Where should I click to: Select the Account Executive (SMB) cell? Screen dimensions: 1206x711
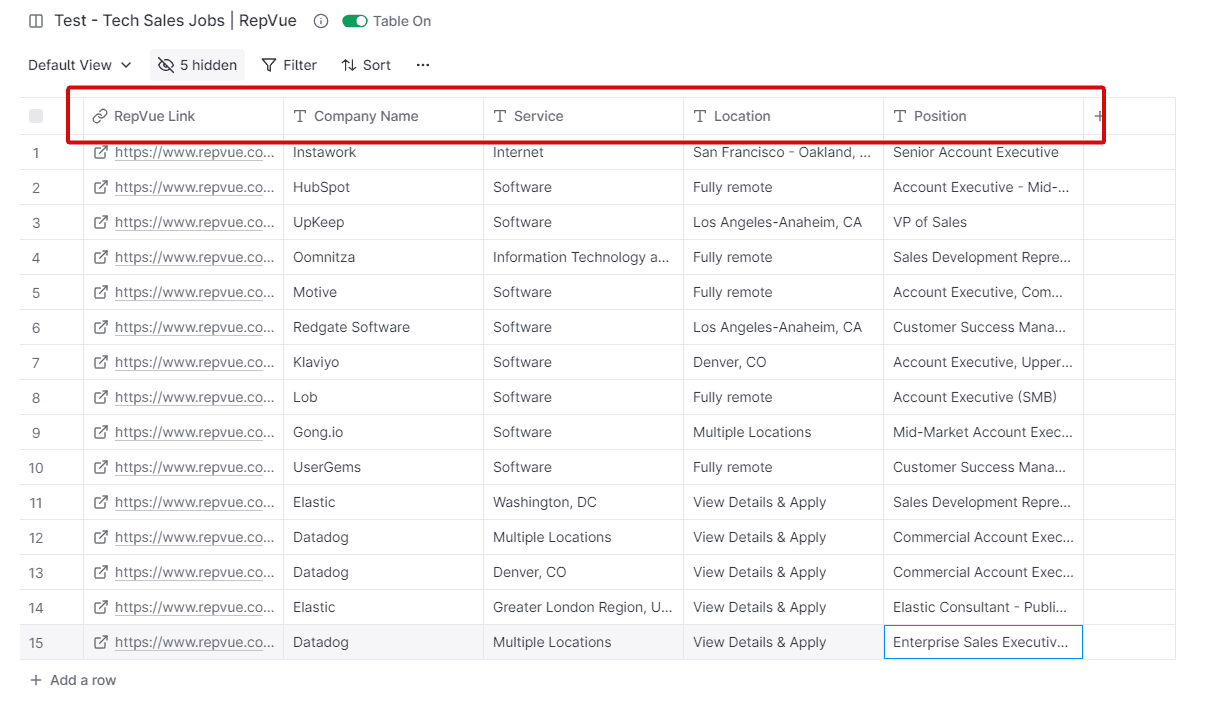[984, 397]
